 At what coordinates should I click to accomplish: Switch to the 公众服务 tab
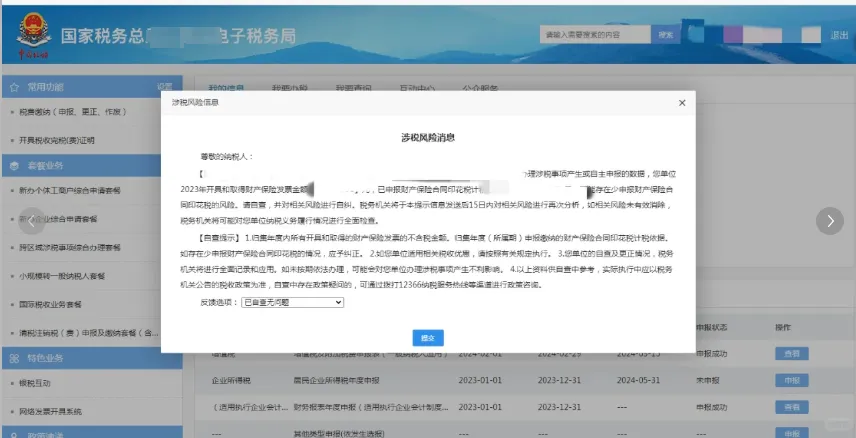tap(480, 88)
